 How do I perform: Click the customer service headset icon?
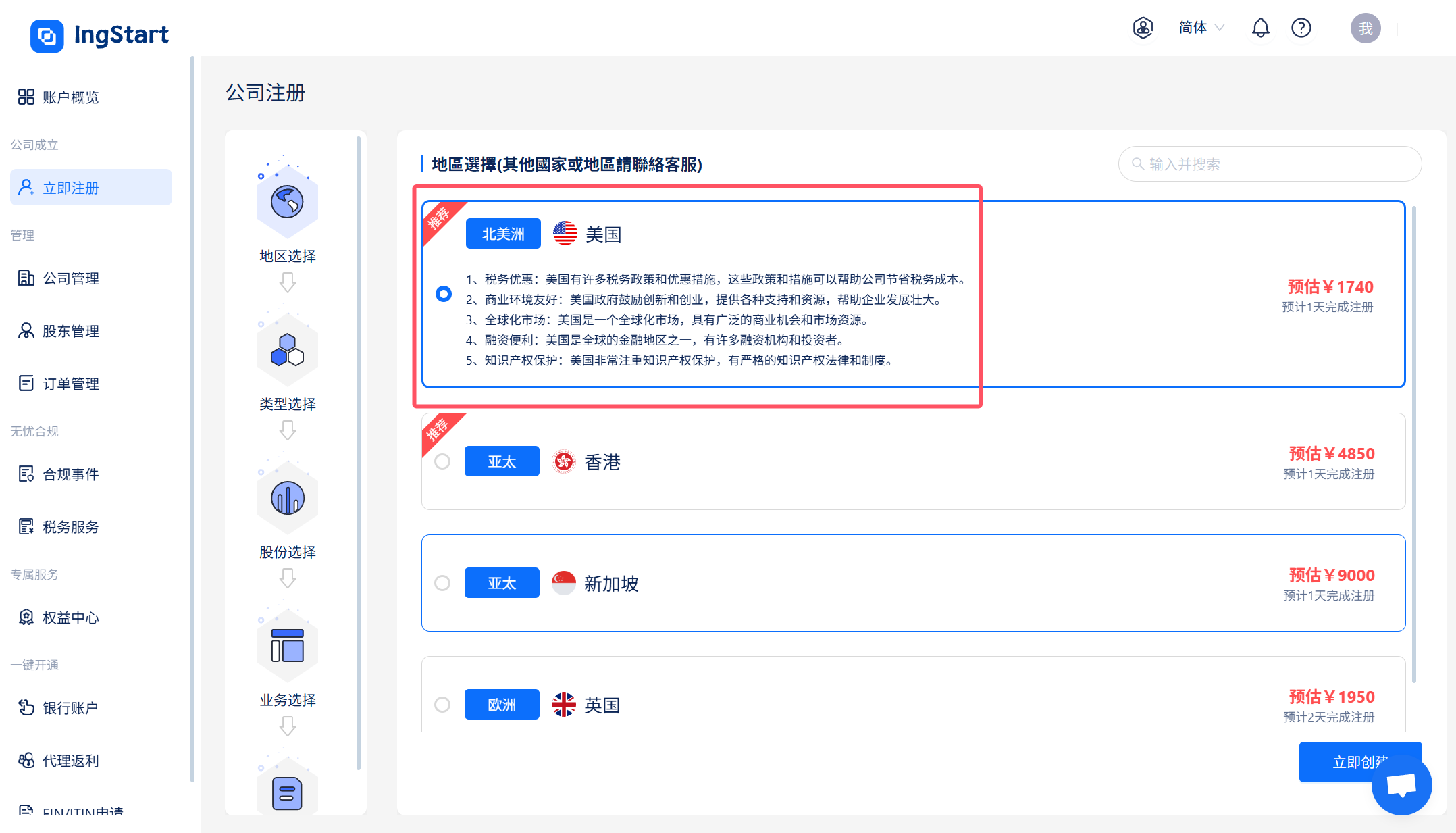pos(1143,28)
